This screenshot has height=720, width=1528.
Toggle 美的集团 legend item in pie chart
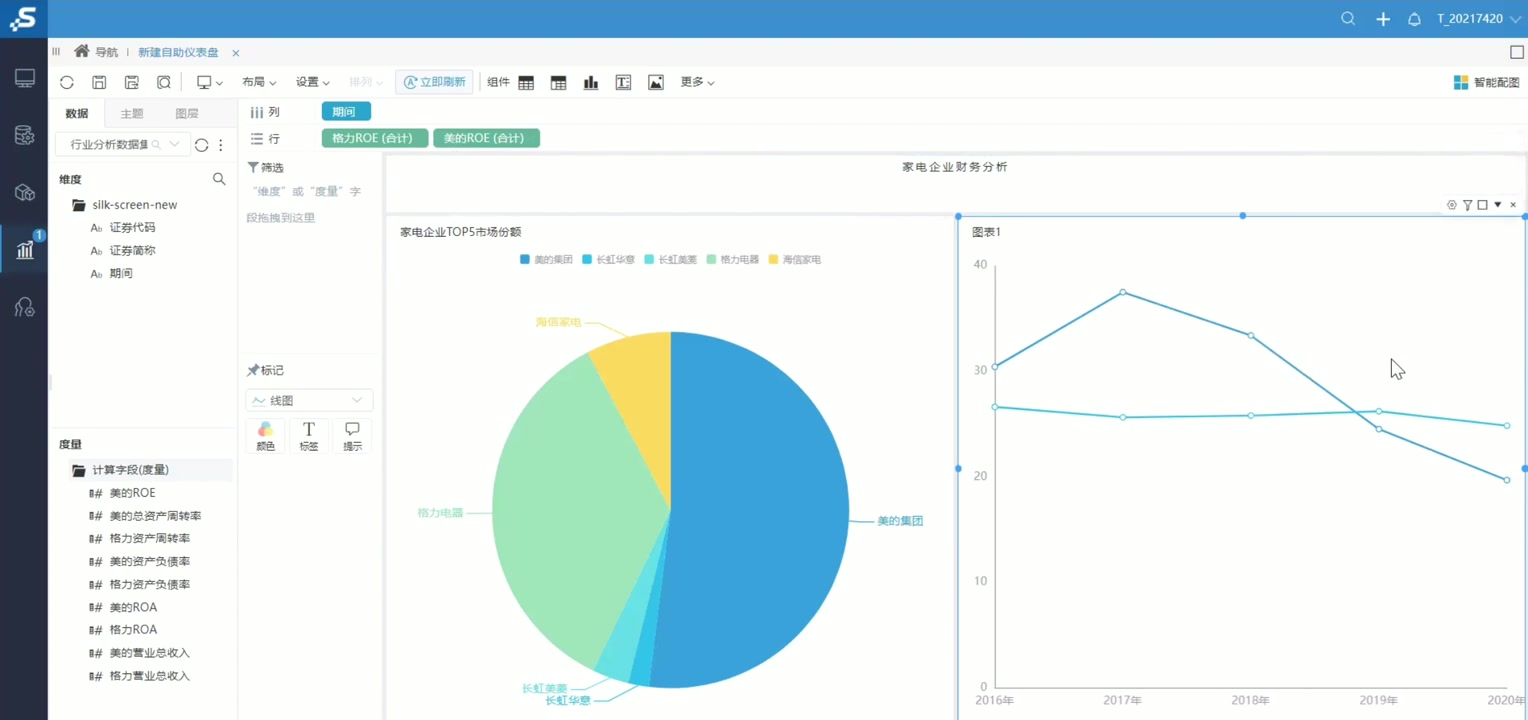[546, 260]
